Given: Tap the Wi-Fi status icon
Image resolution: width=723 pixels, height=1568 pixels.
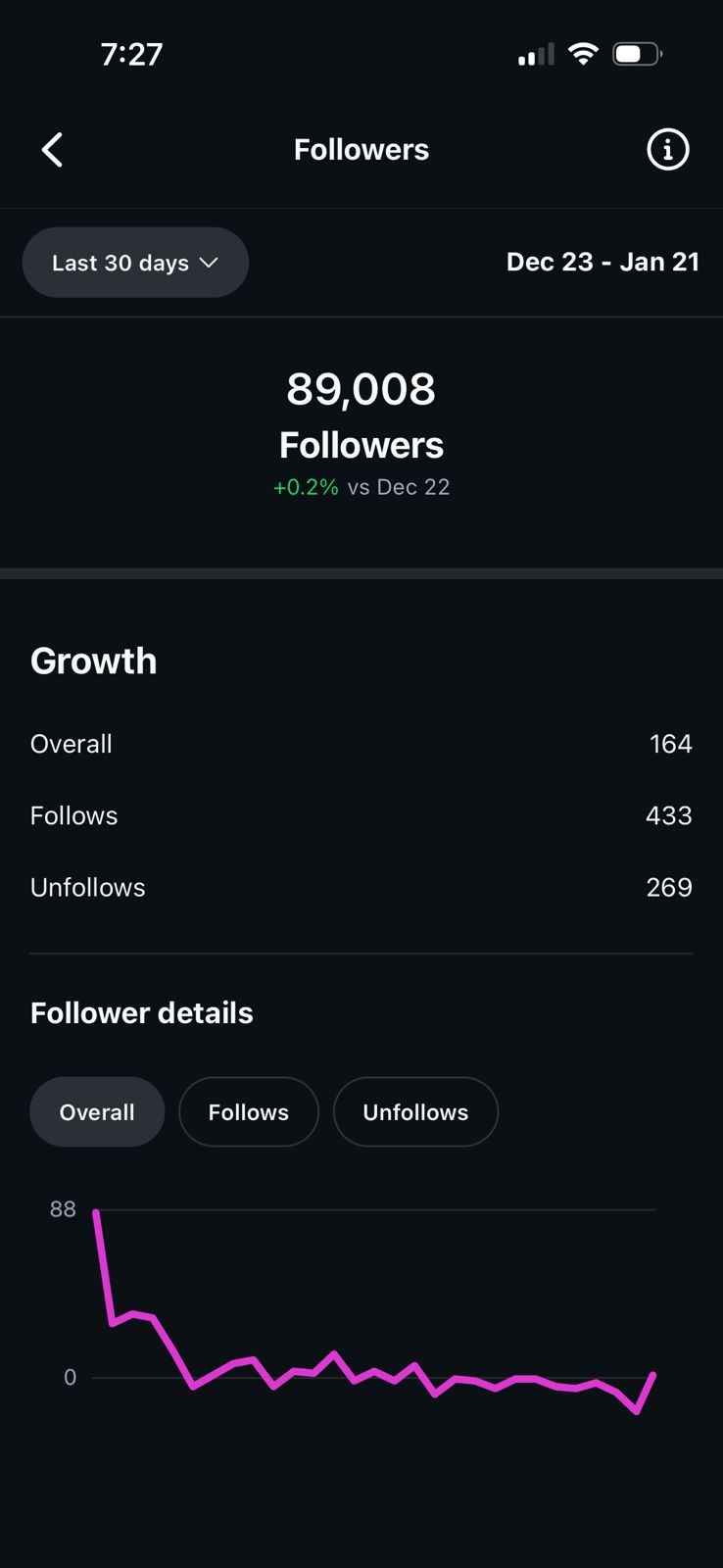Looking at the screenshot, I should (x=583, y=54).
